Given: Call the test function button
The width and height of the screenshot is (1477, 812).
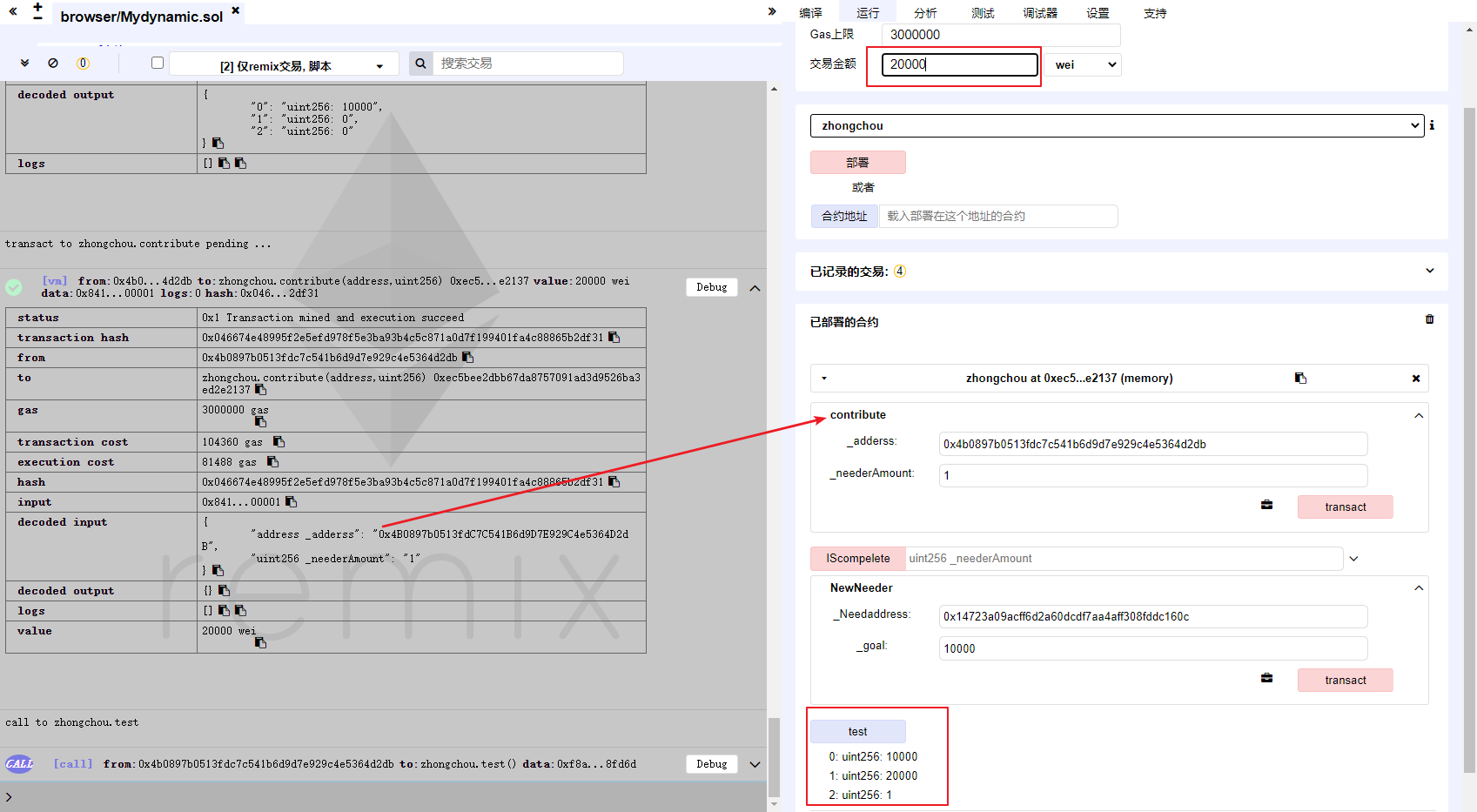Looking at the screenshot, I should [x=857, y=731].
